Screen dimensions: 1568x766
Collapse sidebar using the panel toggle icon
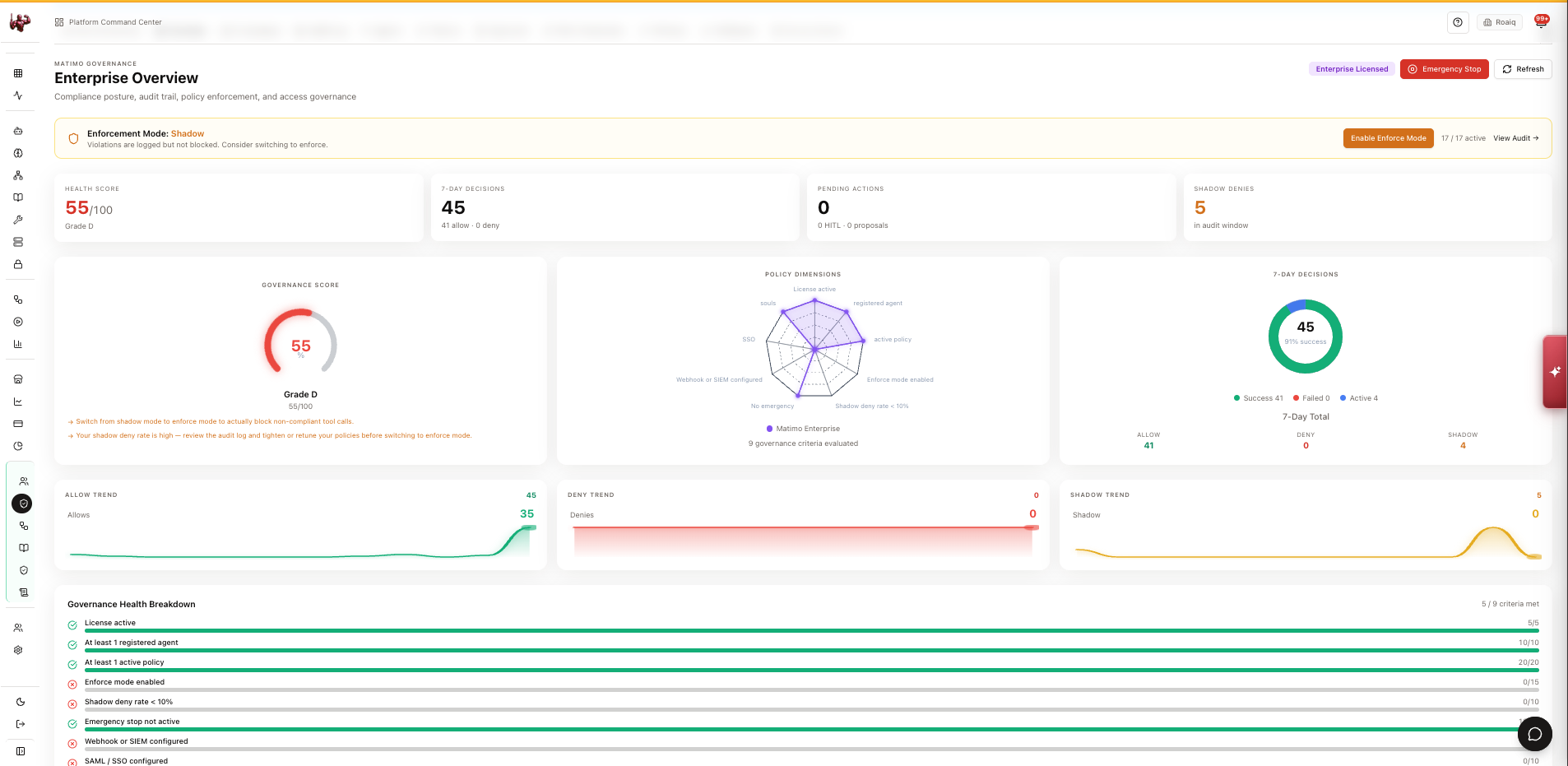[x=21, y=751]
